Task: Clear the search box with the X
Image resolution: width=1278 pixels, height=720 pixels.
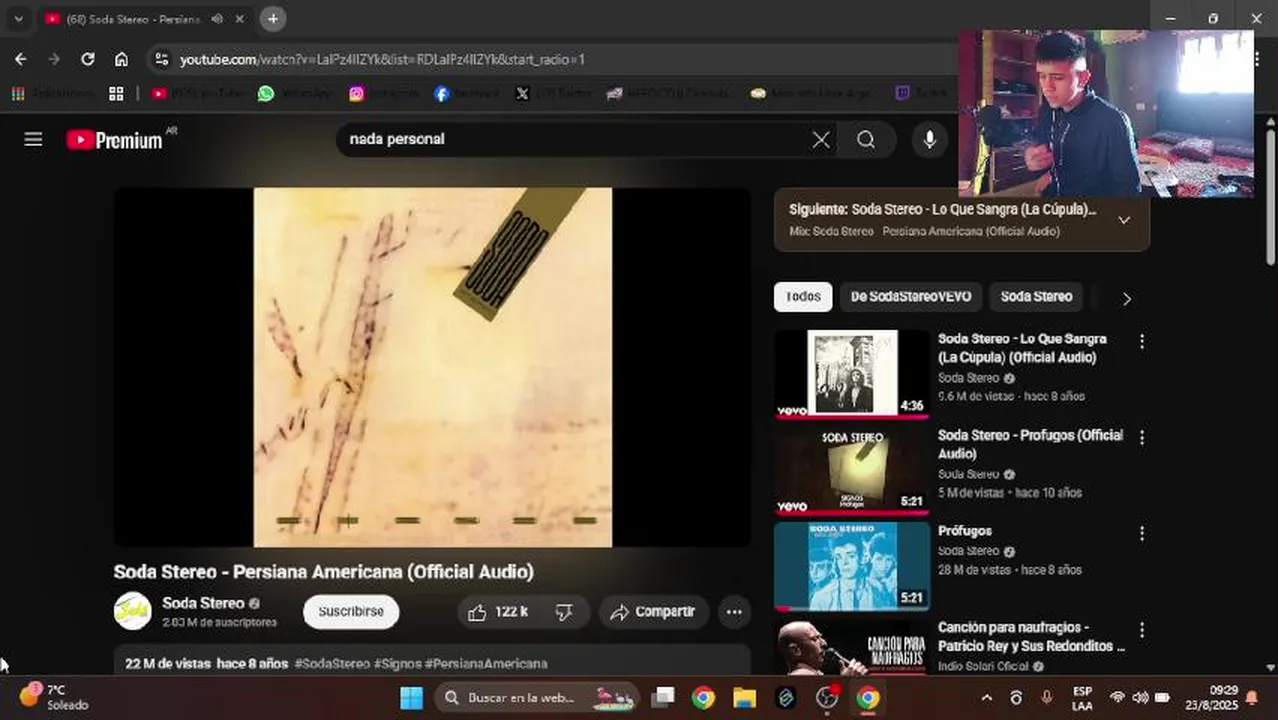Action: (x=821, y=140)
